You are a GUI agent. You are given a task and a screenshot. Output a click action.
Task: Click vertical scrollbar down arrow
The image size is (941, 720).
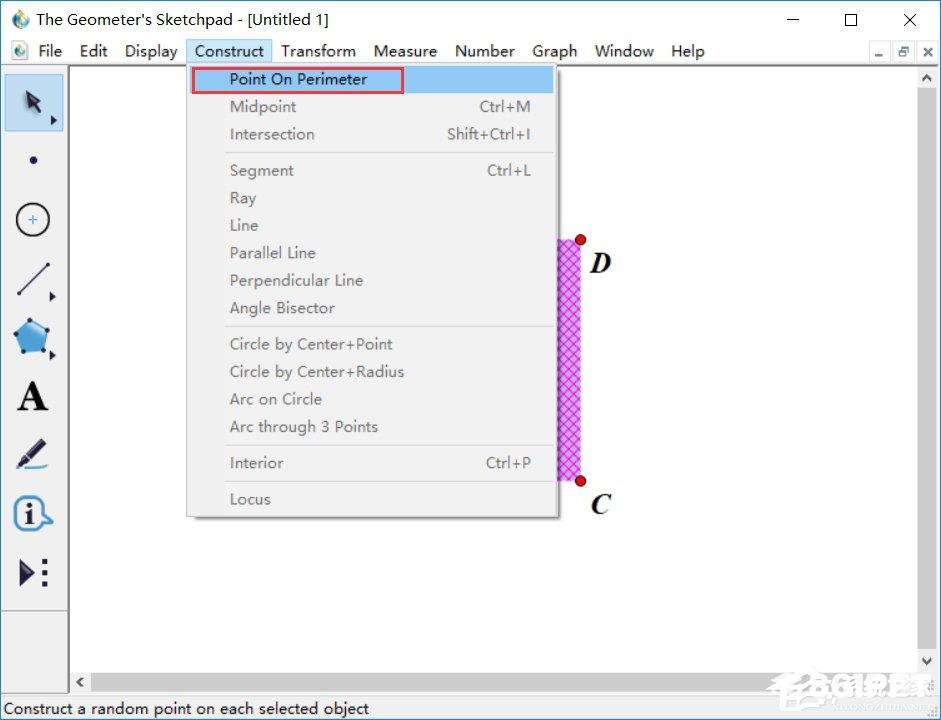927,661
